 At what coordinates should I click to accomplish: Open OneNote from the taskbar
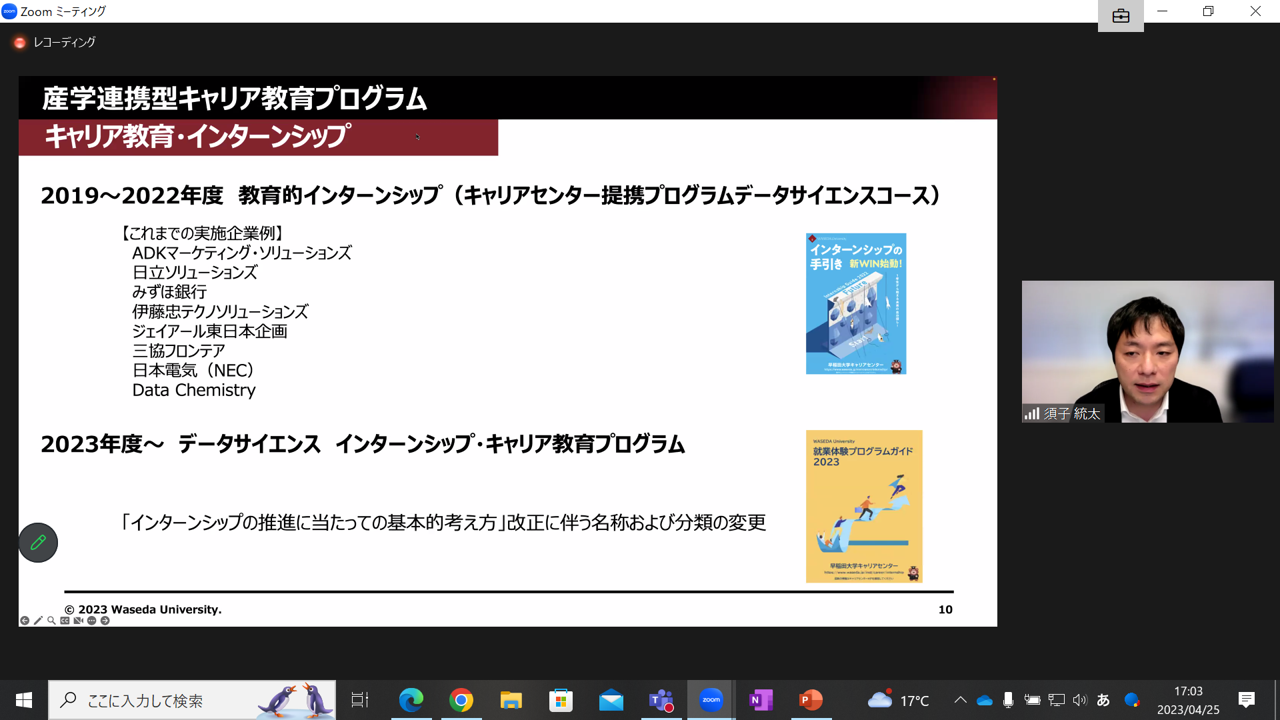761,700
